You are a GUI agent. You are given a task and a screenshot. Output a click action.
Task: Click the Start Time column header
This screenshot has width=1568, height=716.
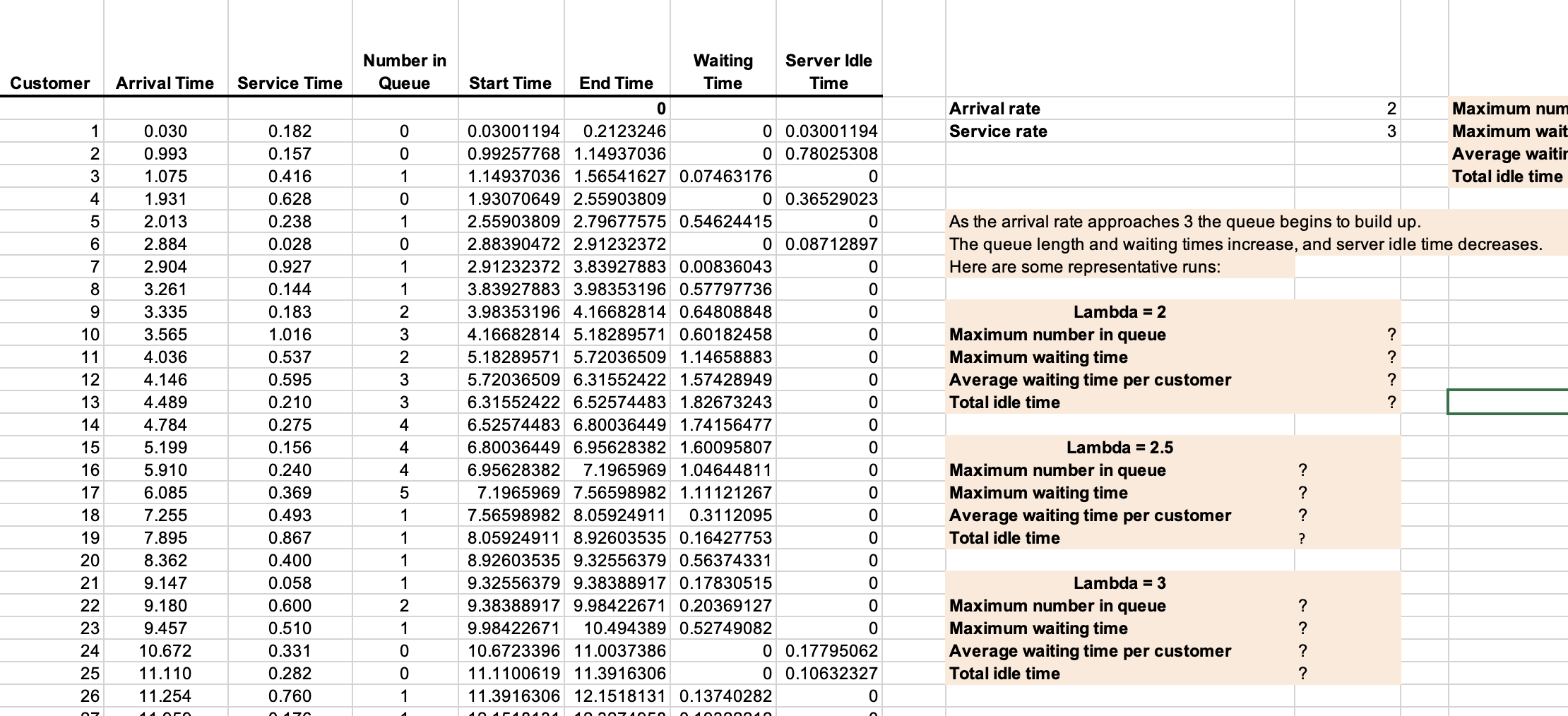tap(510, 83)
